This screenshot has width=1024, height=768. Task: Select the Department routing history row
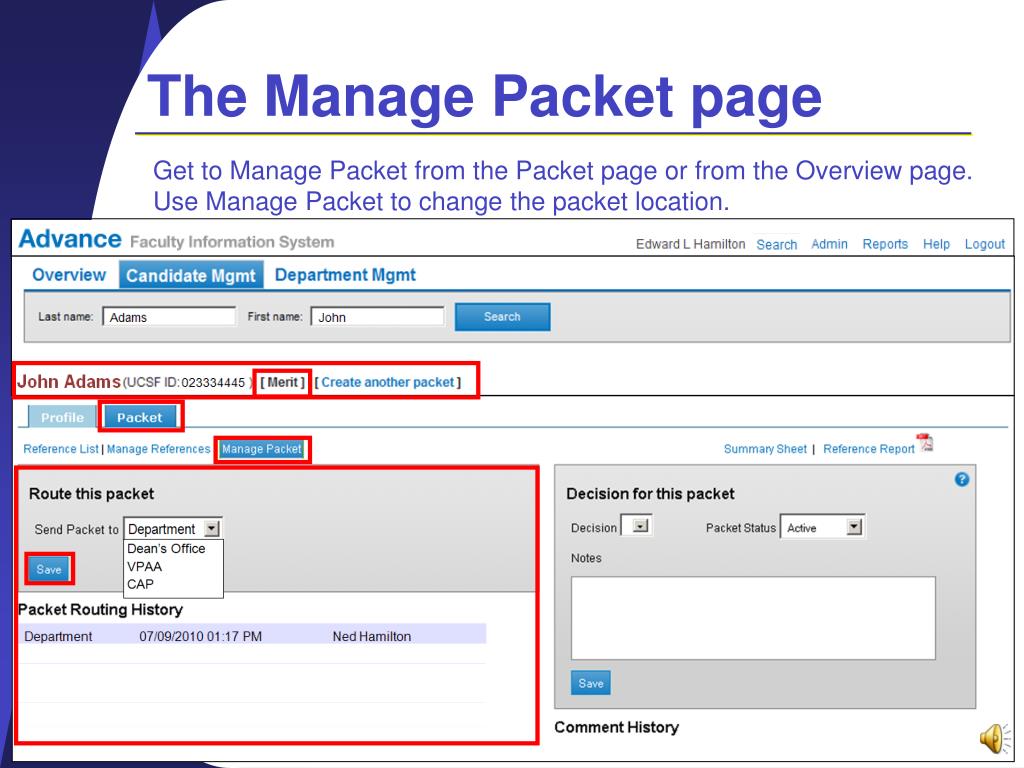point(252,635)
